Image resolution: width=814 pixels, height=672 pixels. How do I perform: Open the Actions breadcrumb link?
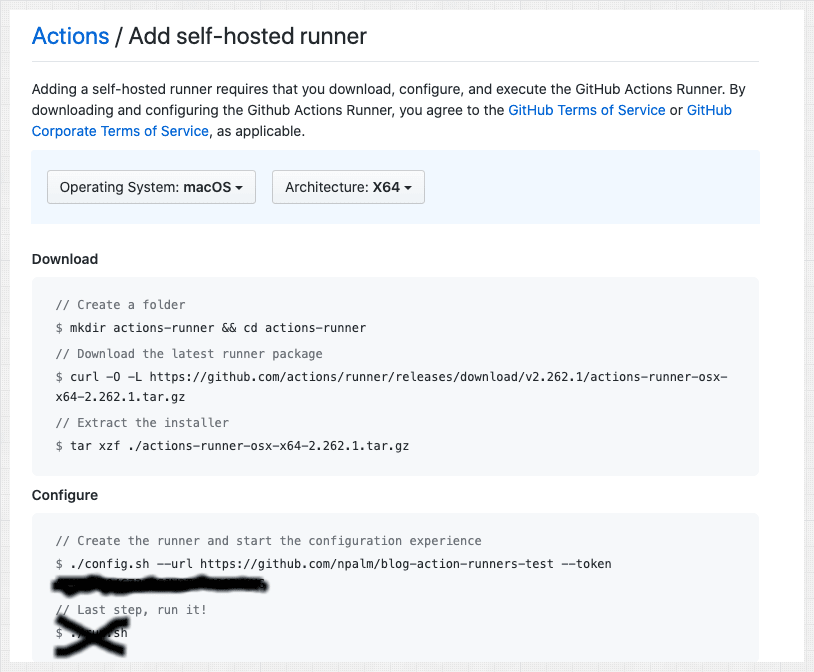point(71,36)
